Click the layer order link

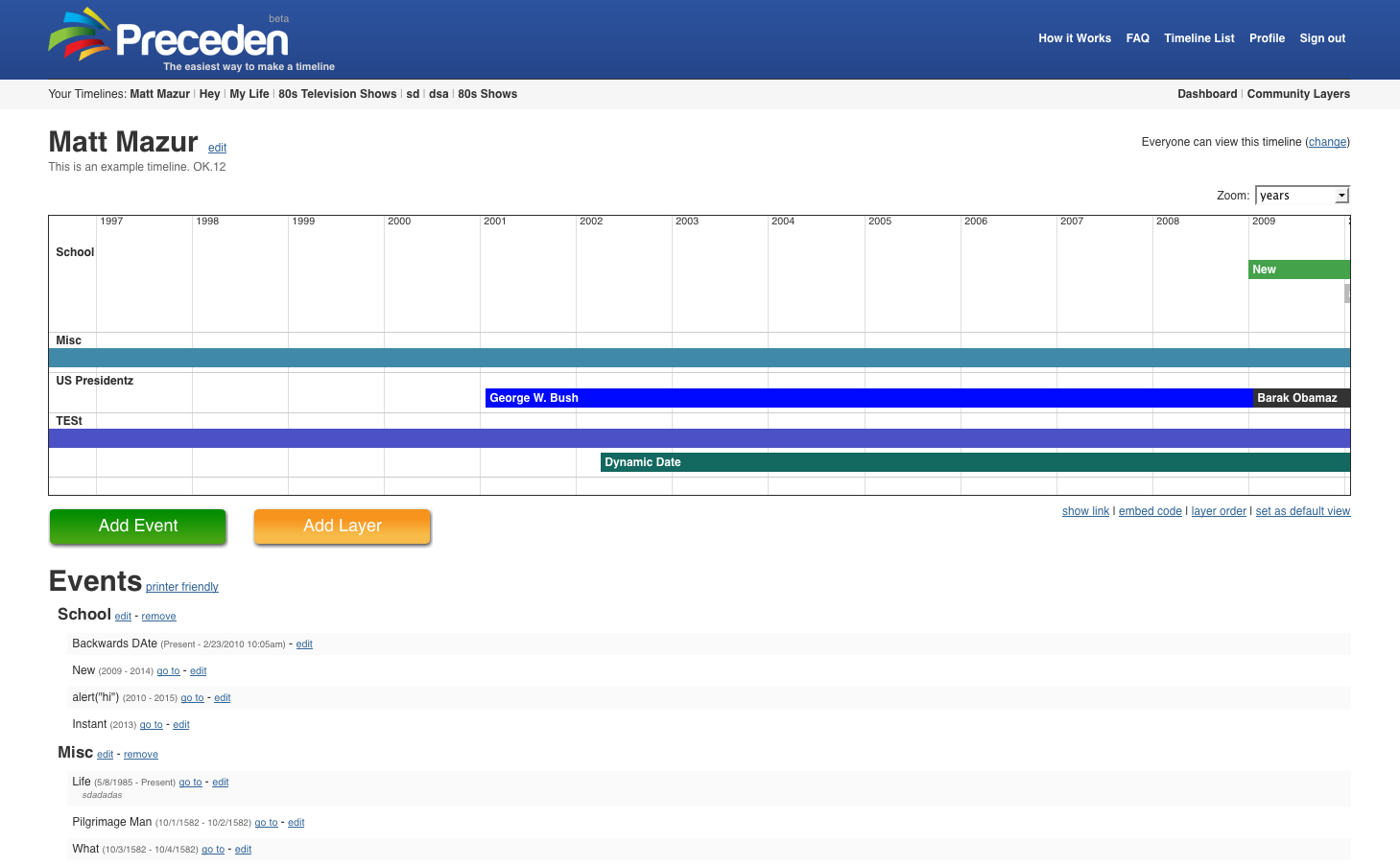tap(1219, 511)
